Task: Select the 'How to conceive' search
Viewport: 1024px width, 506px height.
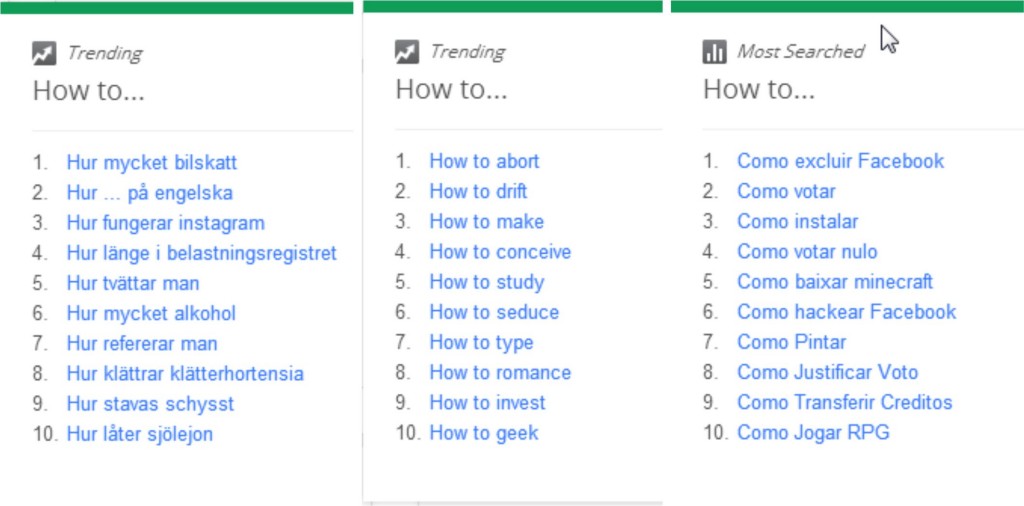Action: (x=500, y=252)
